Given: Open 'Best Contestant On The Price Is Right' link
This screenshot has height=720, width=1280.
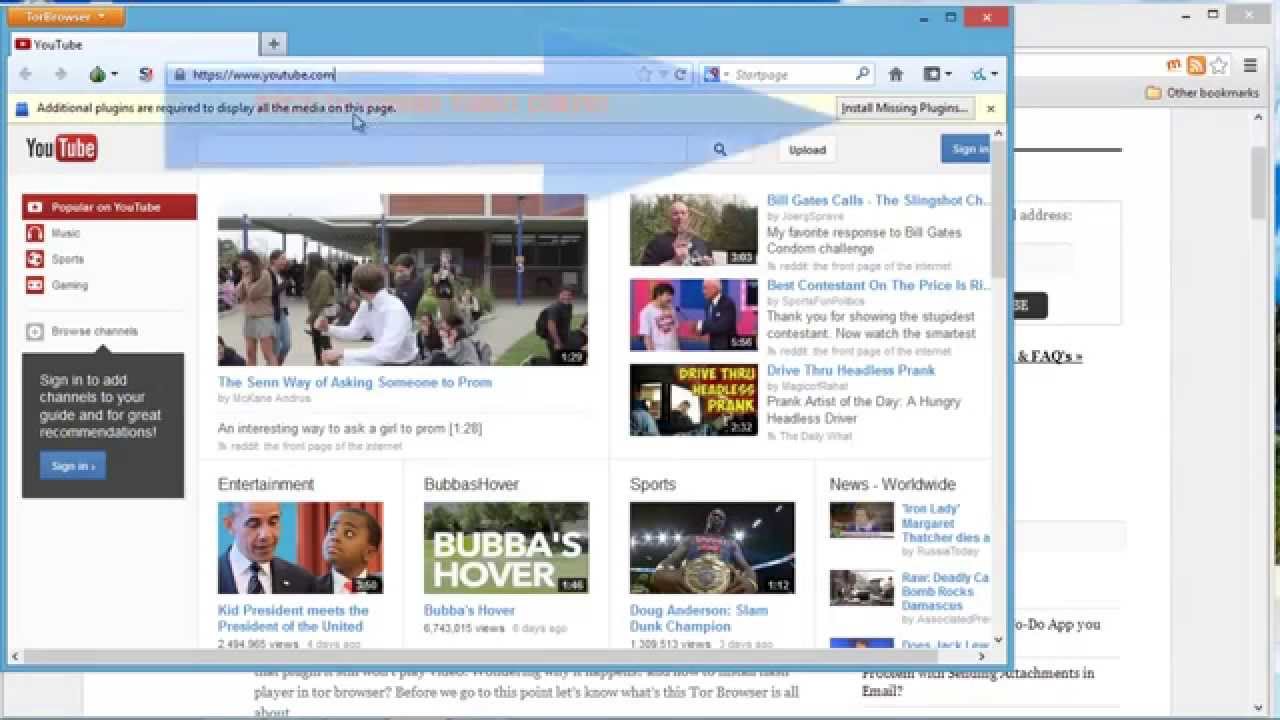Looking at the screenshot, I should tap(878, 285).
